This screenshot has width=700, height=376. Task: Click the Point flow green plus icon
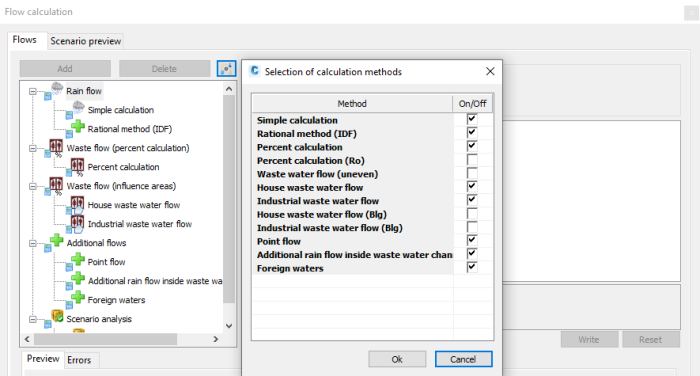pos(78,259)
